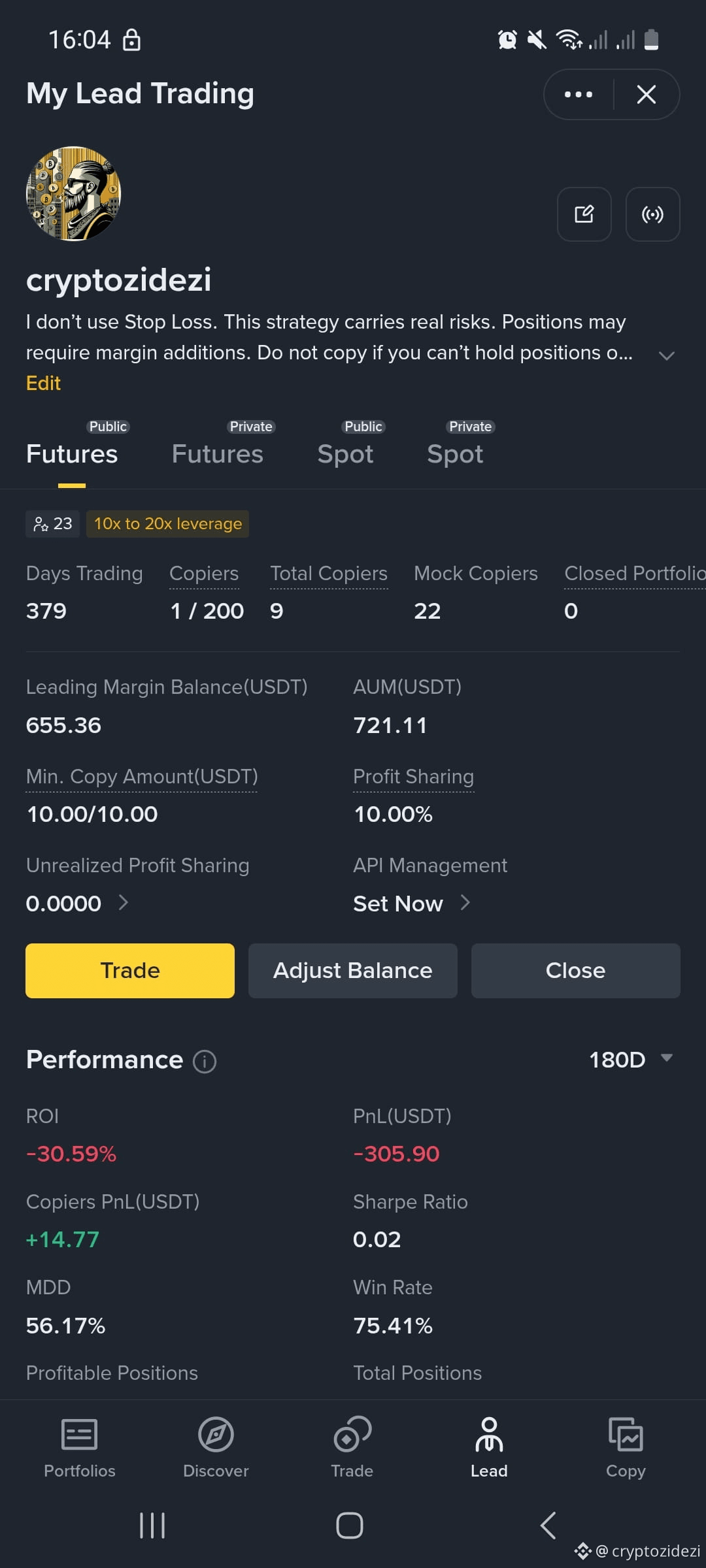Select the Private Spot tab

coord(455,453)
